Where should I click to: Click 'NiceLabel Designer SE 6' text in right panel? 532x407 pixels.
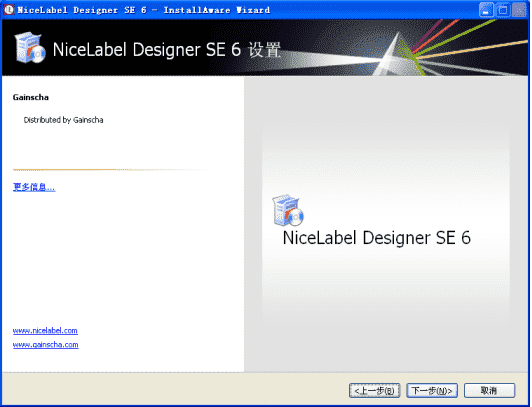coord(377,238)
